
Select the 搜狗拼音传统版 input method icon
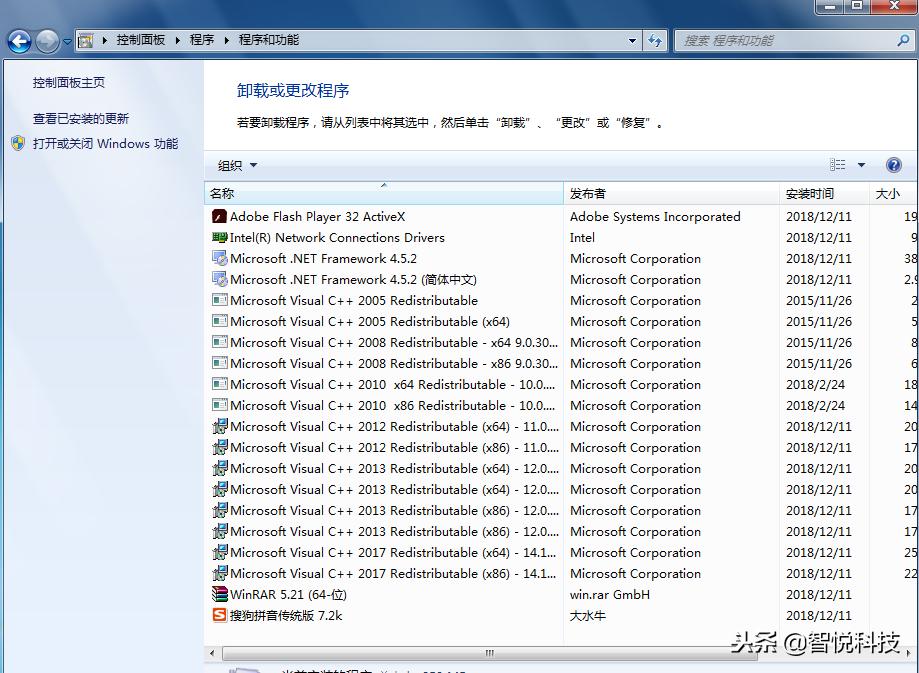[217, 616]
